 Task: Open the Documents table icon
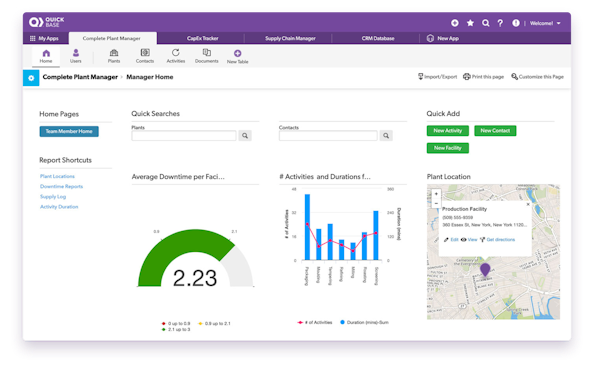pos(207,52)
